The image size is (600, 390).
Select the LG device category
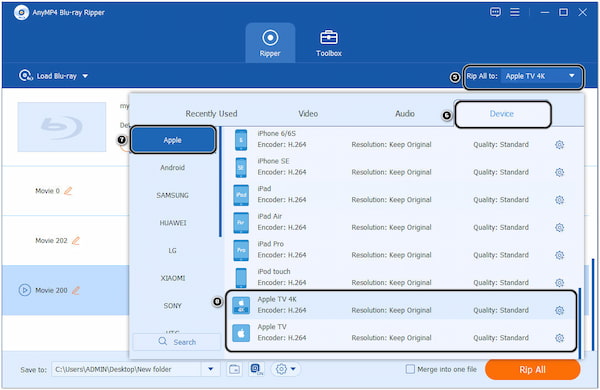(173, 251)
